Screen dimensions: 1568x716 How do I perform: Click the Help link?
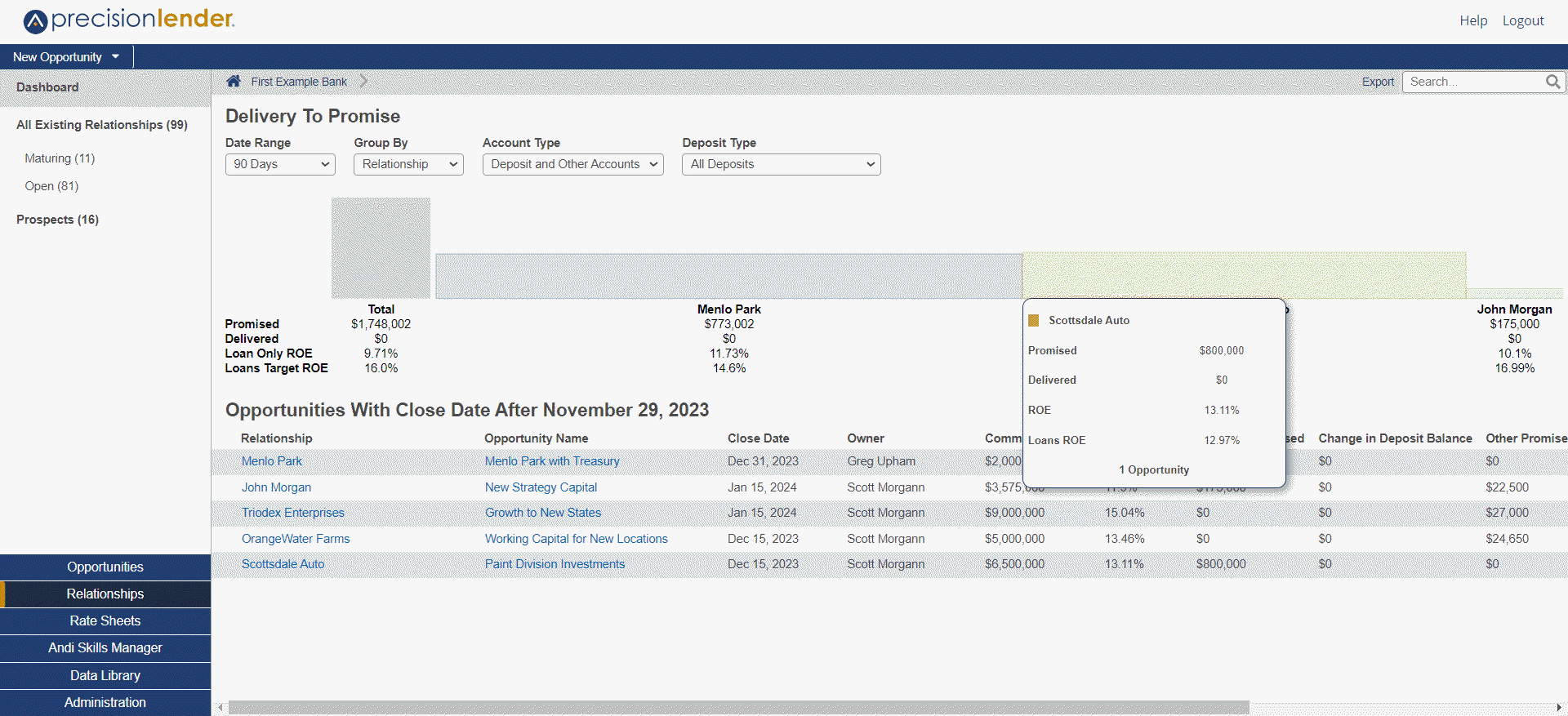pos(1473,20)
